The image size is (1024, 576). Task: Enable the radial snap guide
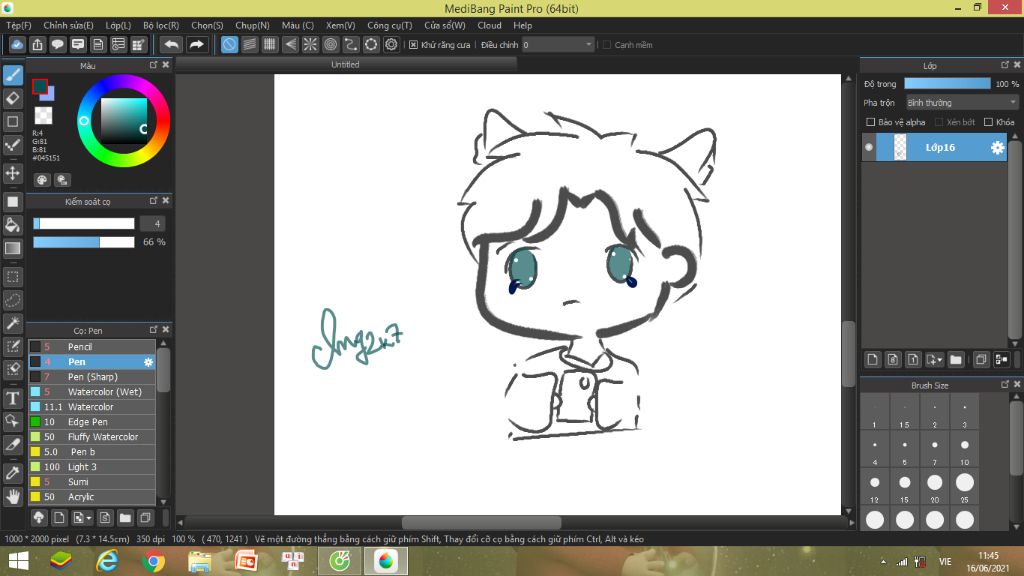pyautogui.click(x=310, y=44)
